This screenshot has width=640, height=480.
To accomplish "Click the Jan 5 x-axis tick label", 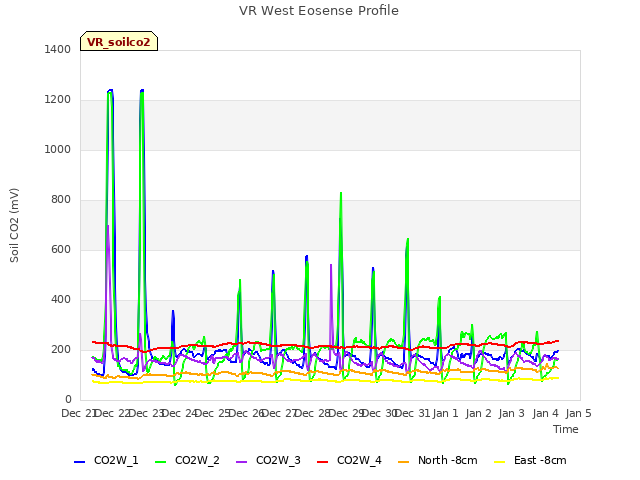I will 578,413.
